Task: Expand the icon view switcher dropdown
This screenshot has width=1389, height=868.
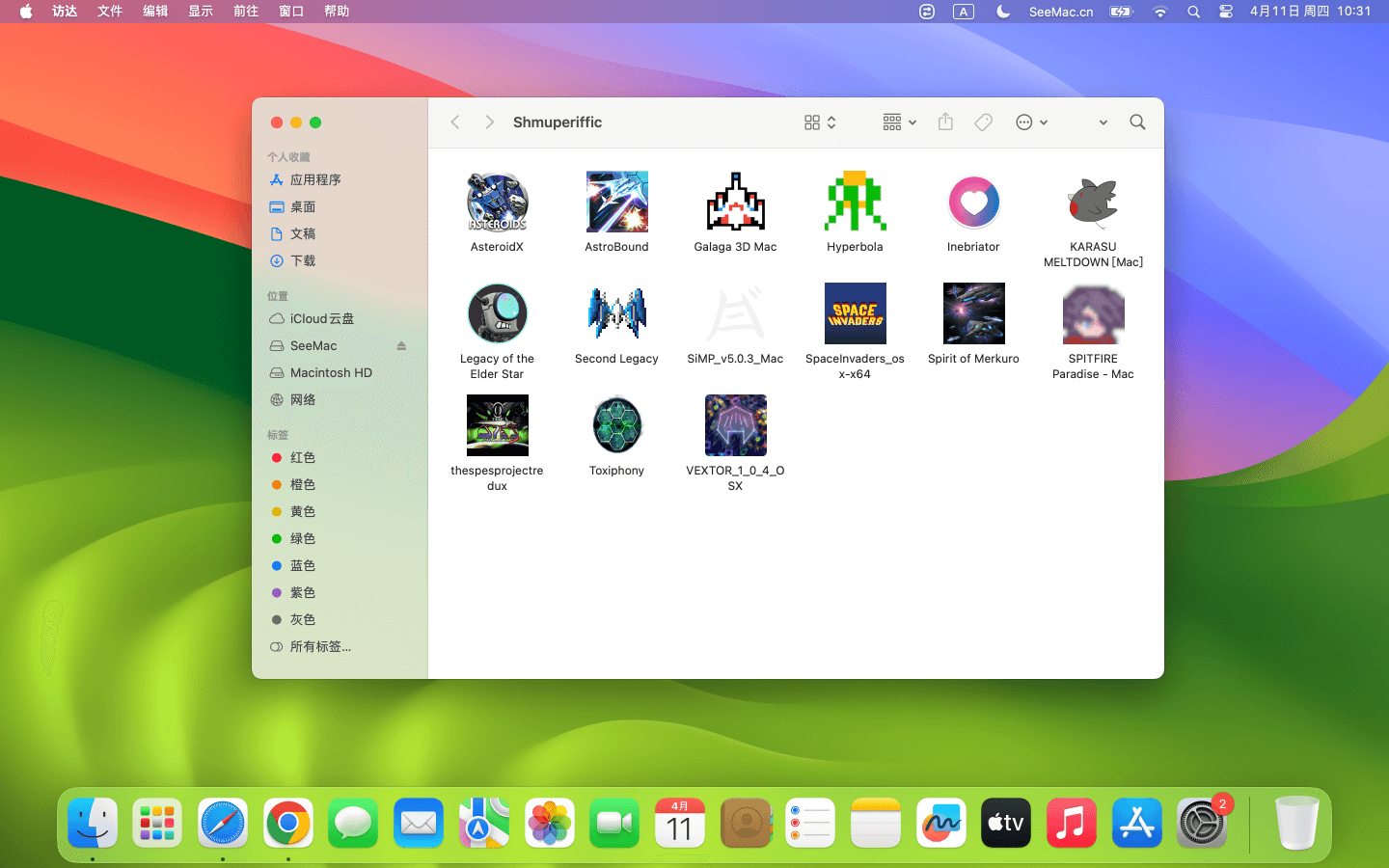Action: pos(820,122)
